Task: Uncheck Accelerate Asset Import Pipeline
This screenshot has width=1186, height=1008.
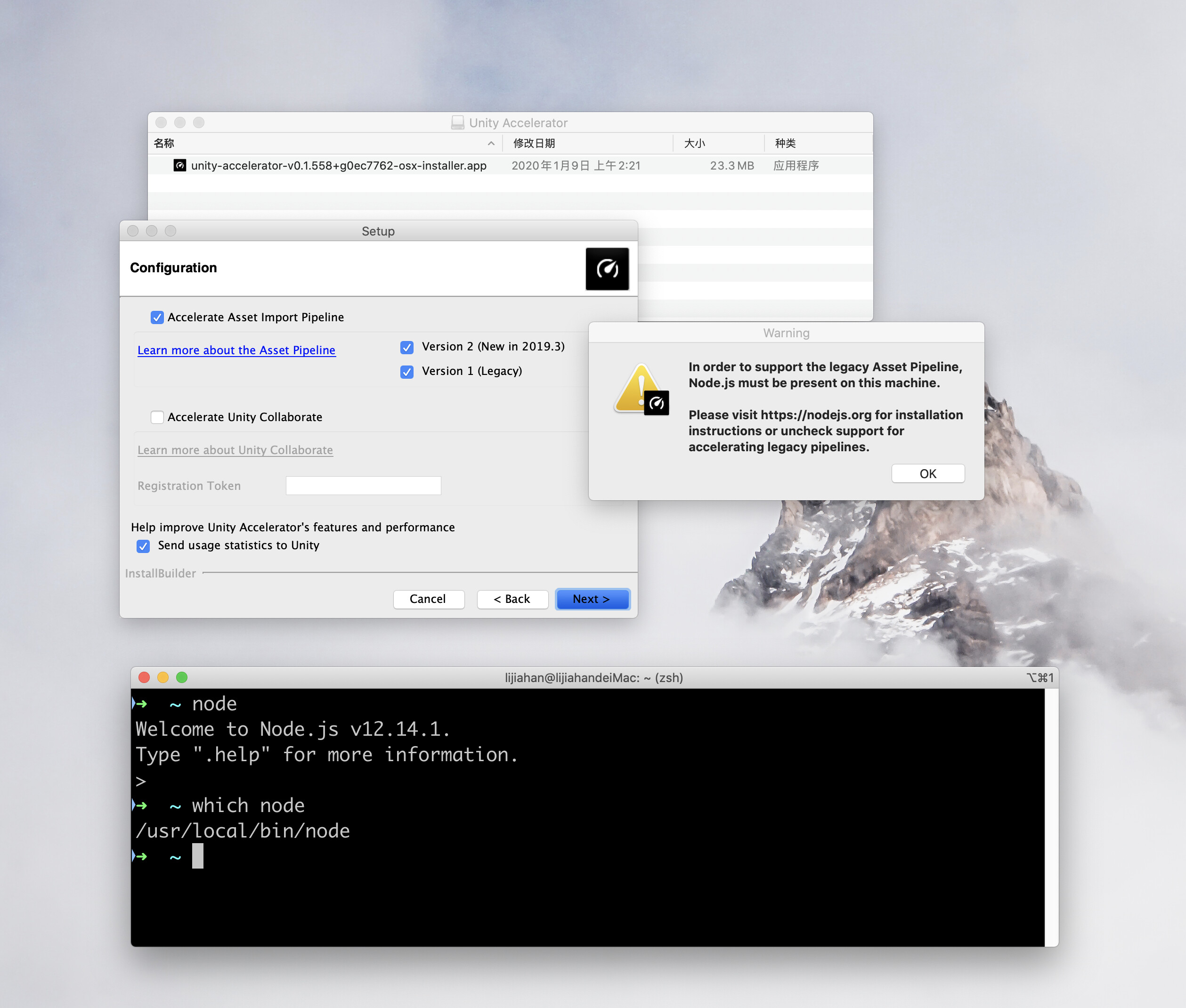Action: pyautogui.click(x=157, y=317)
